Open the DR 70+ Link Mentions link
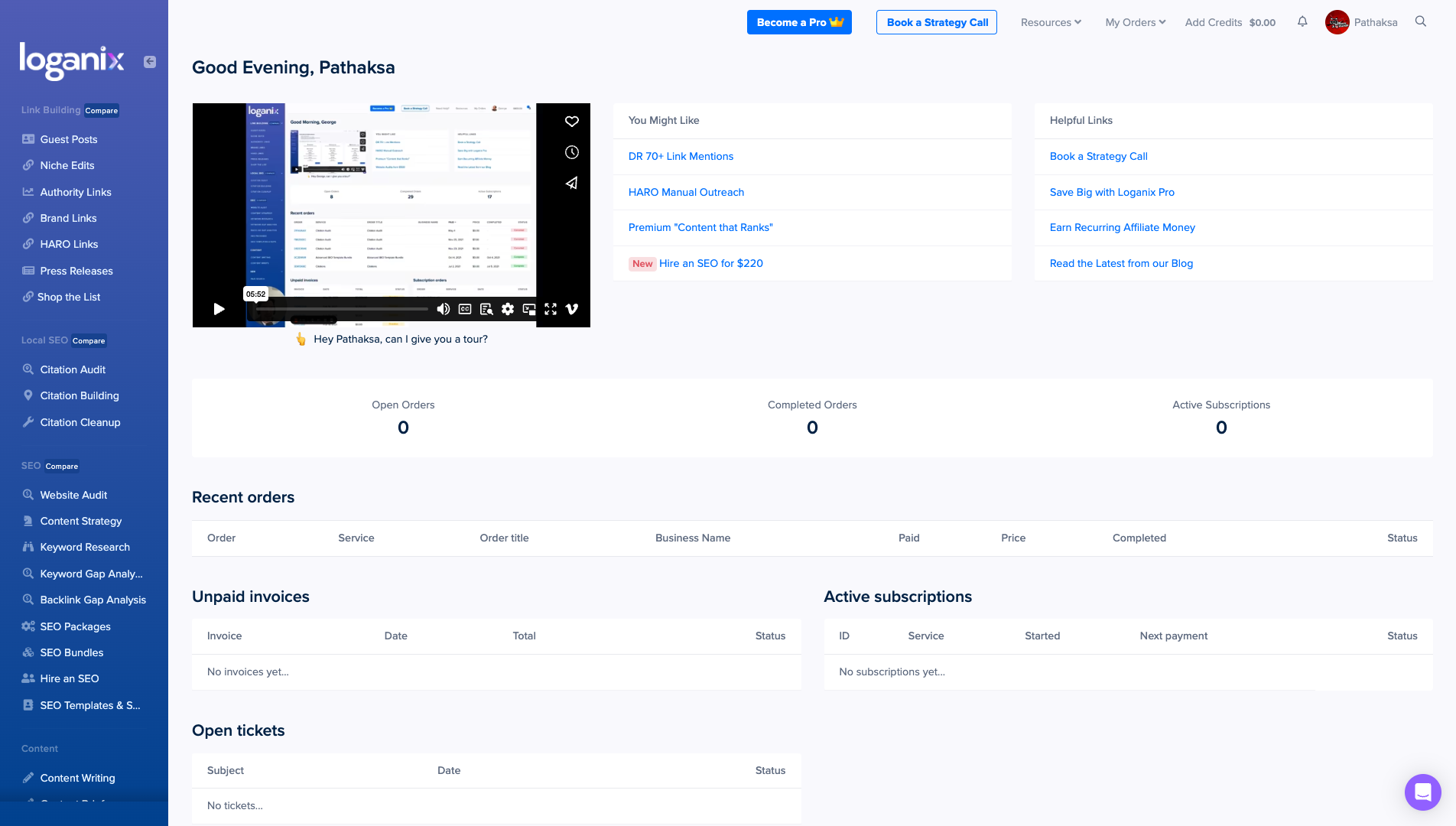The width and height of the screenshot is (1456, 826). coord(681,156)
